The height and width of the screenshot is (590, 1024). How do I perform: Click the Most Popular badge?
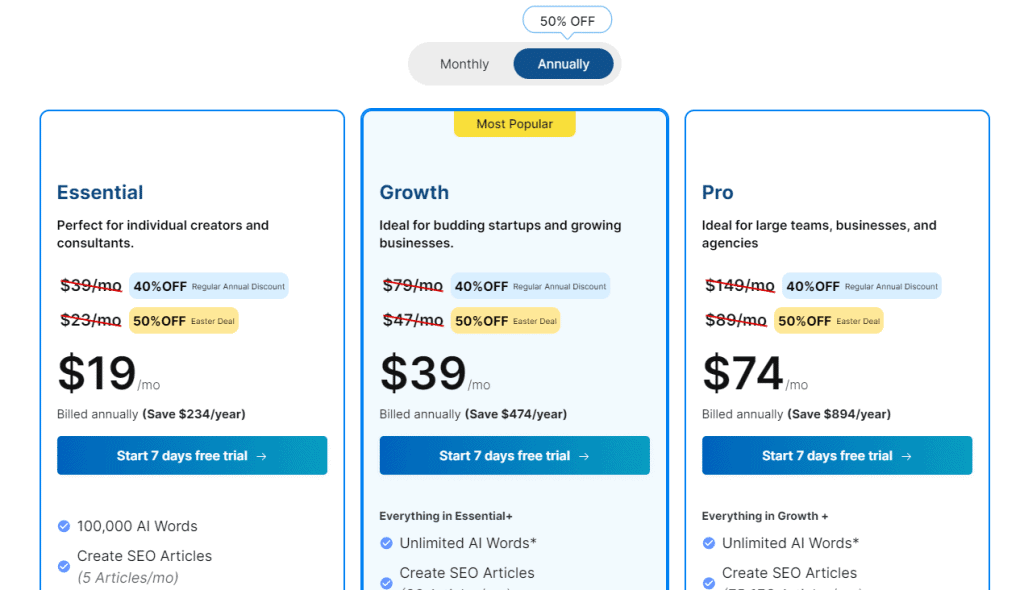tap(515, 123)
